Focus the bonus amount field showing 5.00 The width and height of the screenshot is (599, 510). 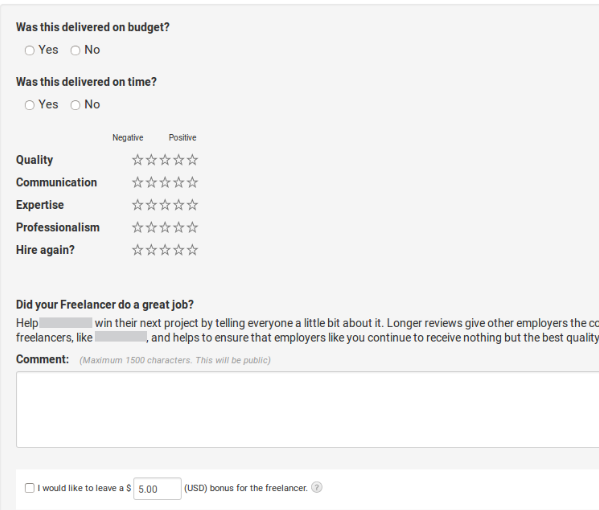tap(157, 489)
